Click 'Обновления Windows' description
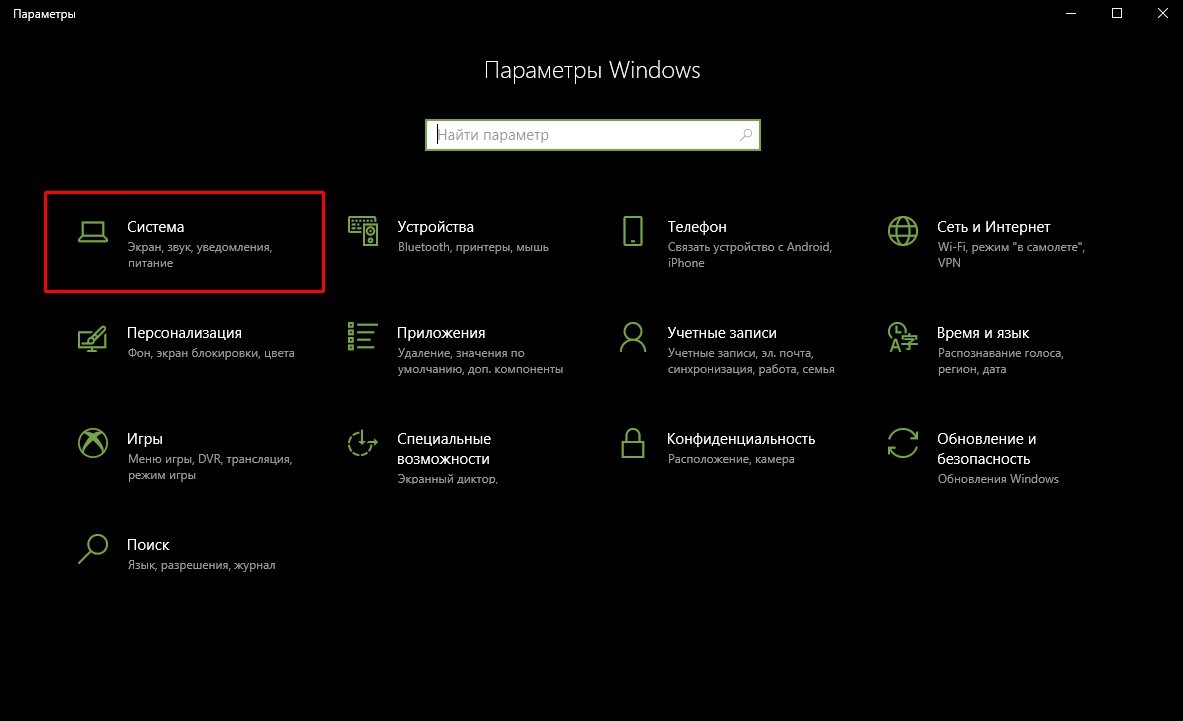The width and height of the screenshot is (1183, 721). 998,479
